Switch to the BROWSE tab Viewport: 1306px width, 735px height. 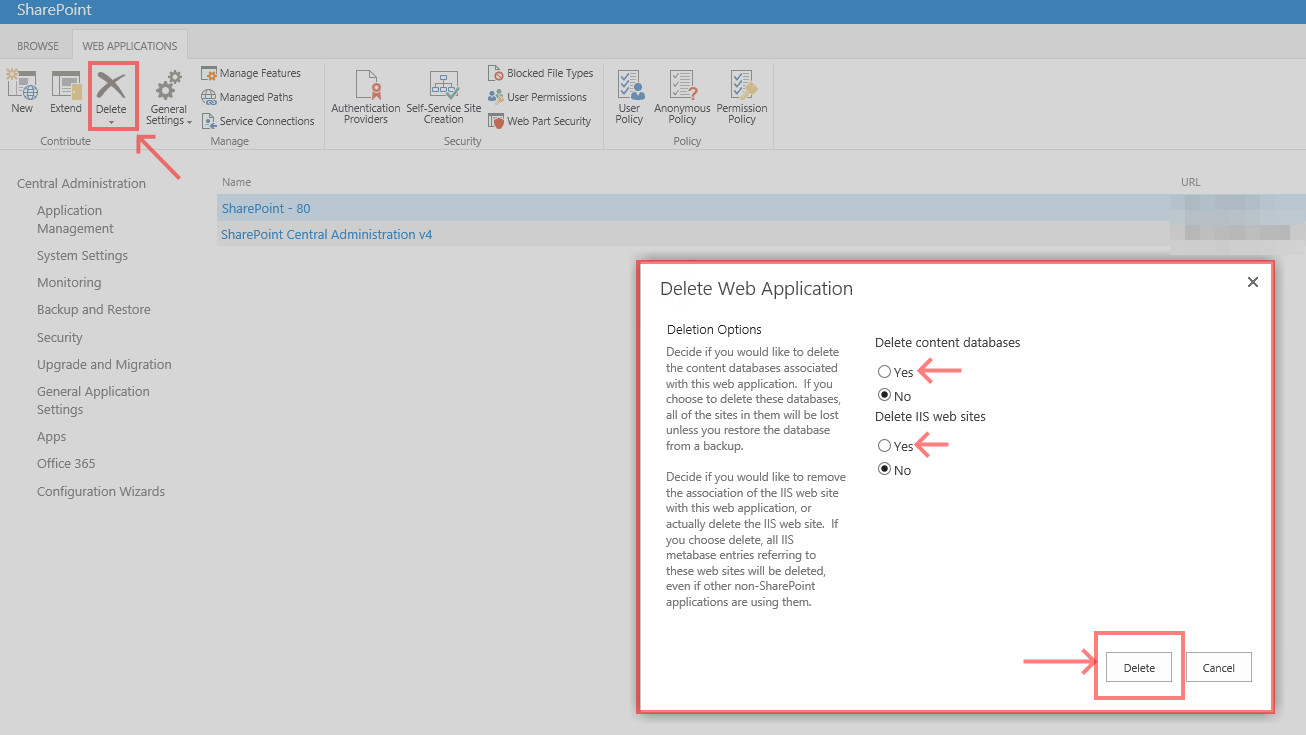[x=38, y=46]
